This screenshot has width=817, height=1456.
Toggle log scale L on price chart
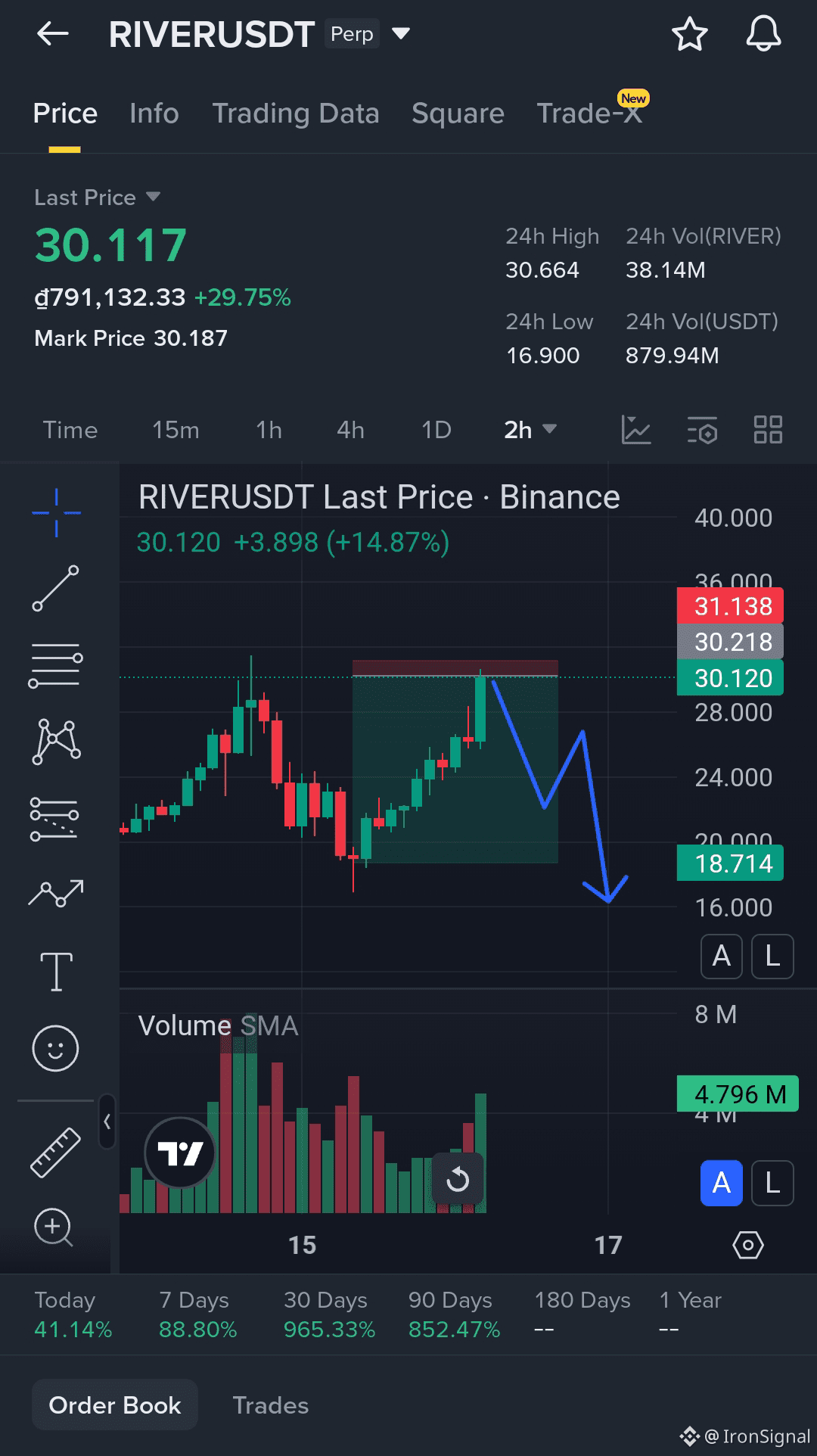click(772, 957)
